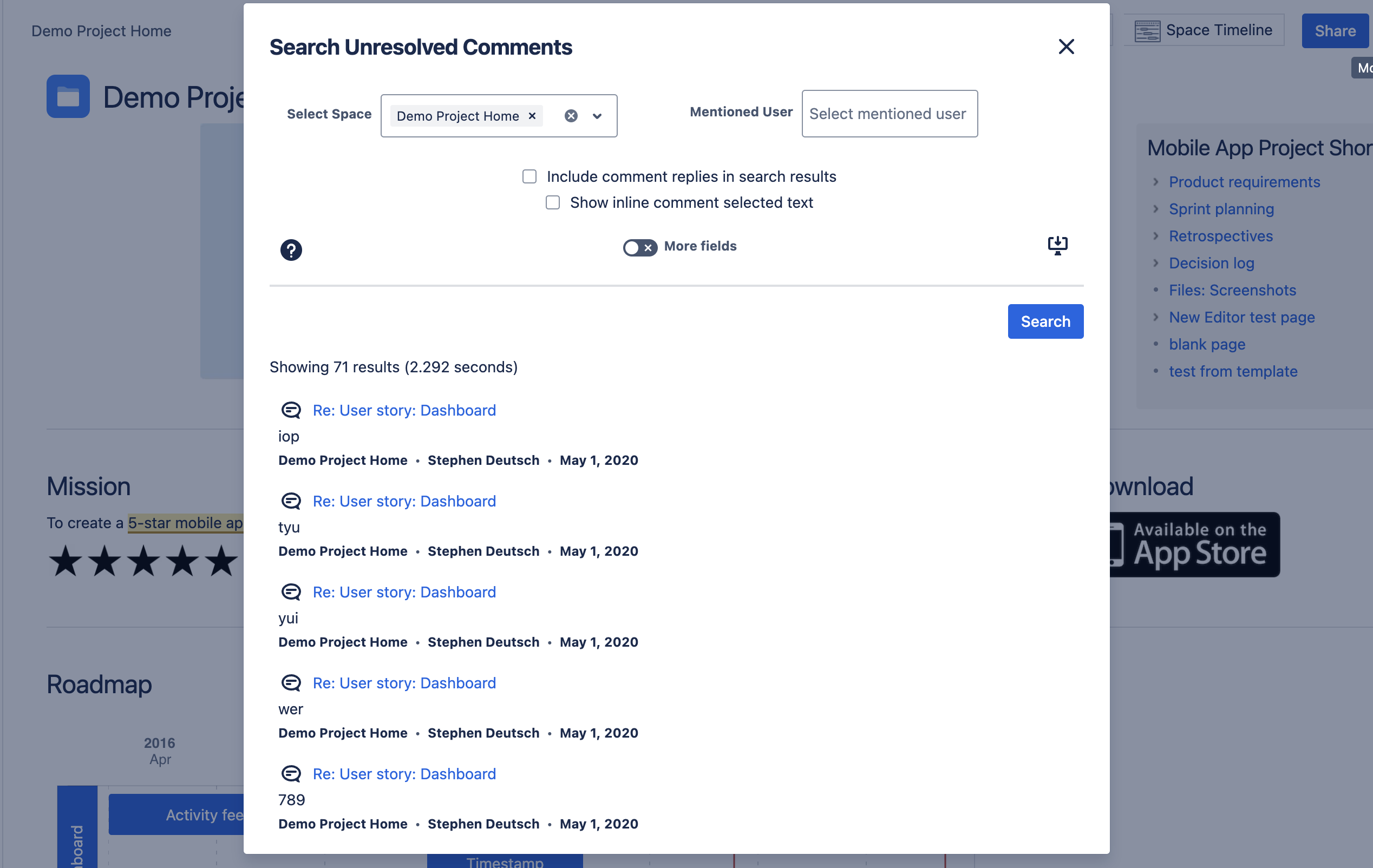Click the Demo Project Home breadcrumb

tap(101, 31)
